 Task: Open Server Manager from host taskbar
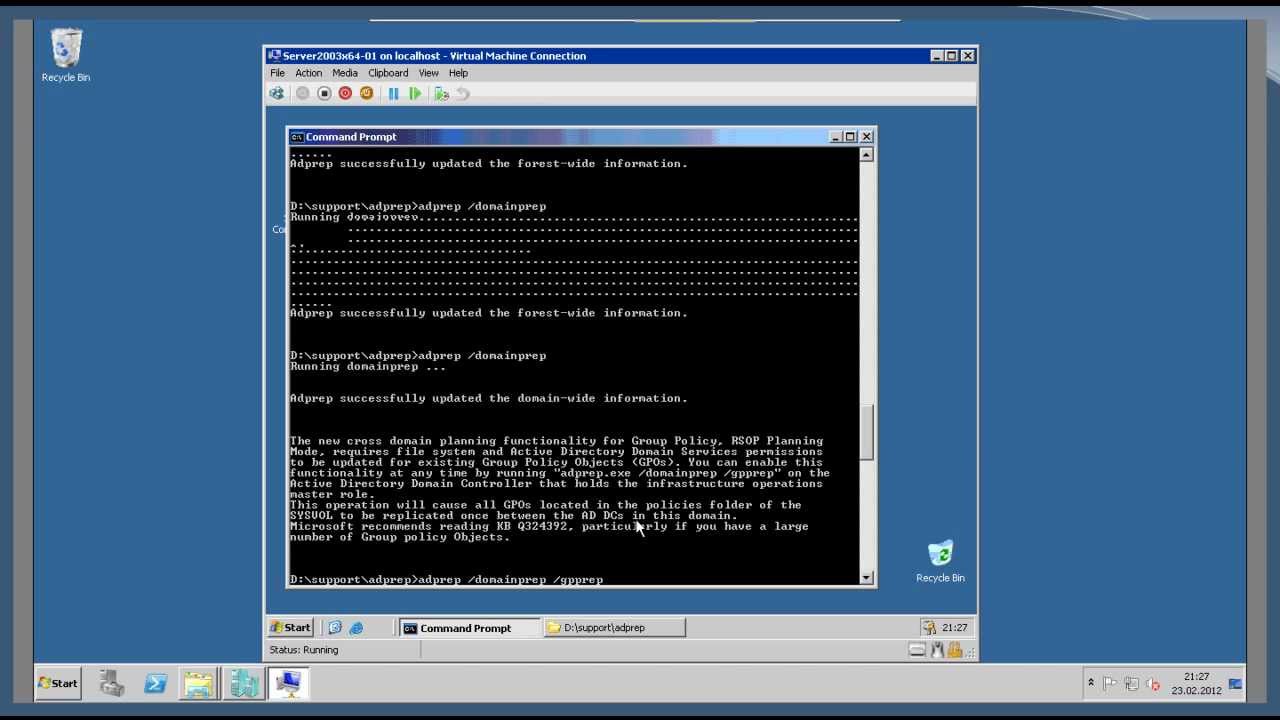click(112, 683)
